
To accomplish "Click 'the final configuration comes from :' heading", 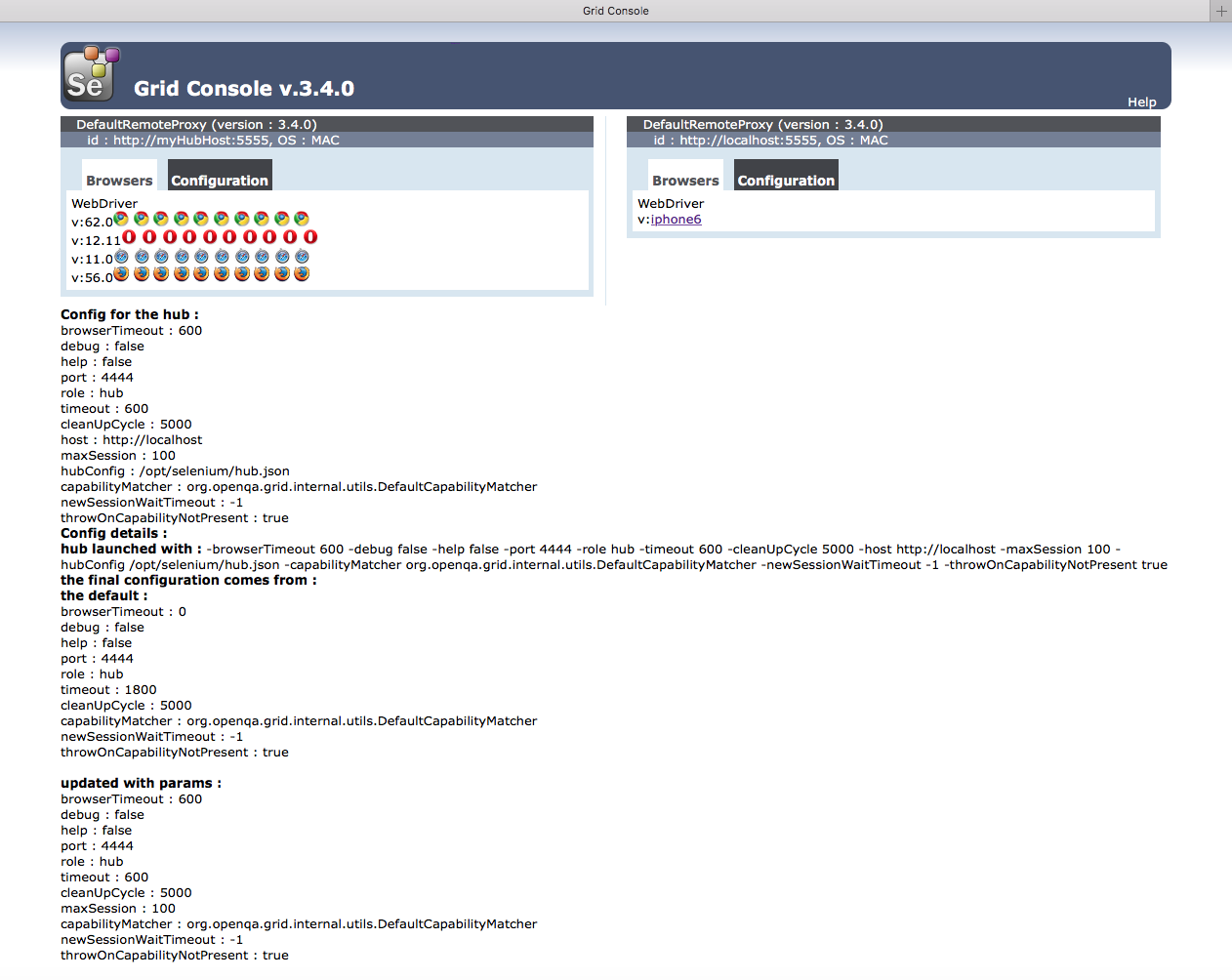I will [x=188, y=581].
